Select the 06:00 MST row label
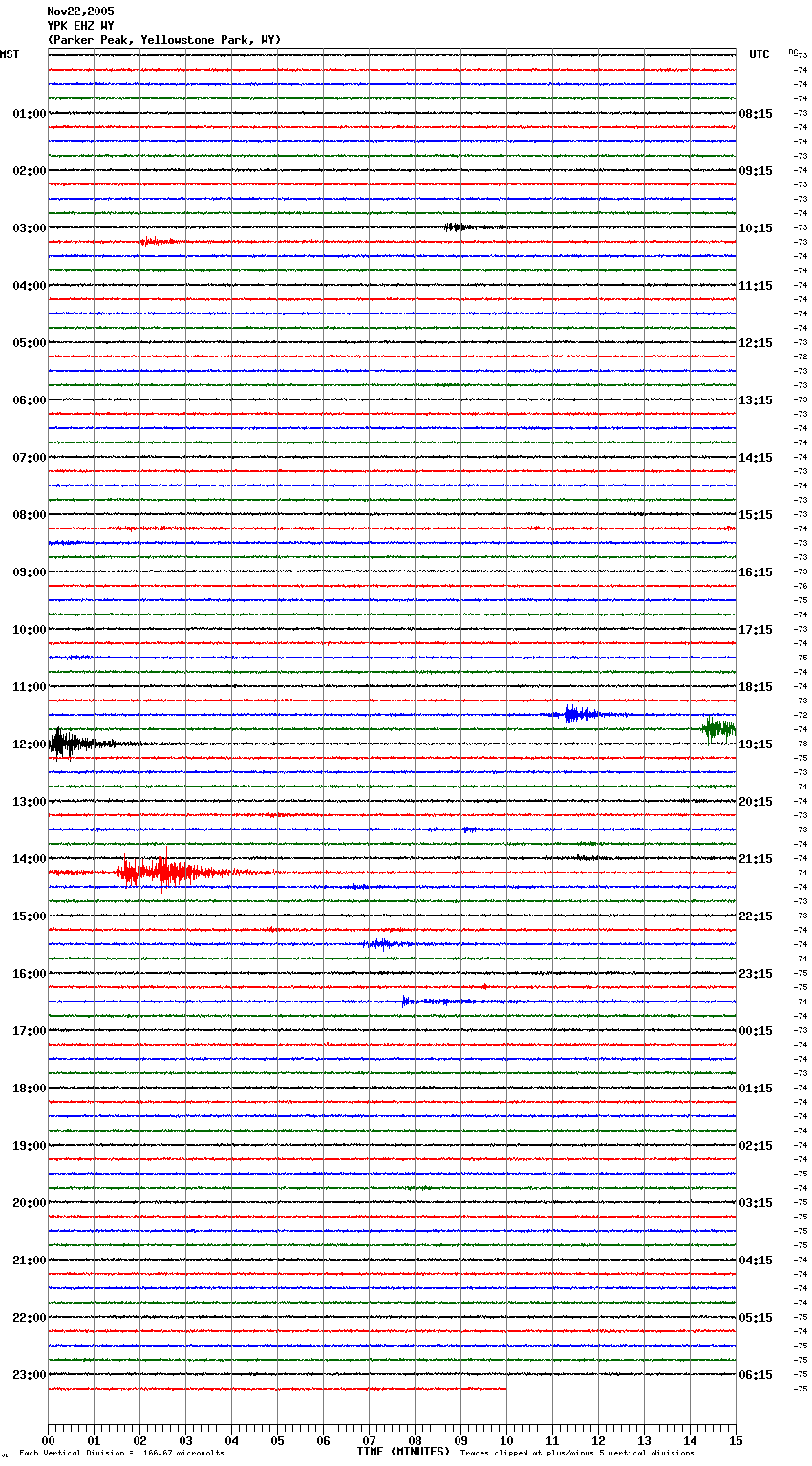Viewport: 812px width, 1466px height. [30, 400]
